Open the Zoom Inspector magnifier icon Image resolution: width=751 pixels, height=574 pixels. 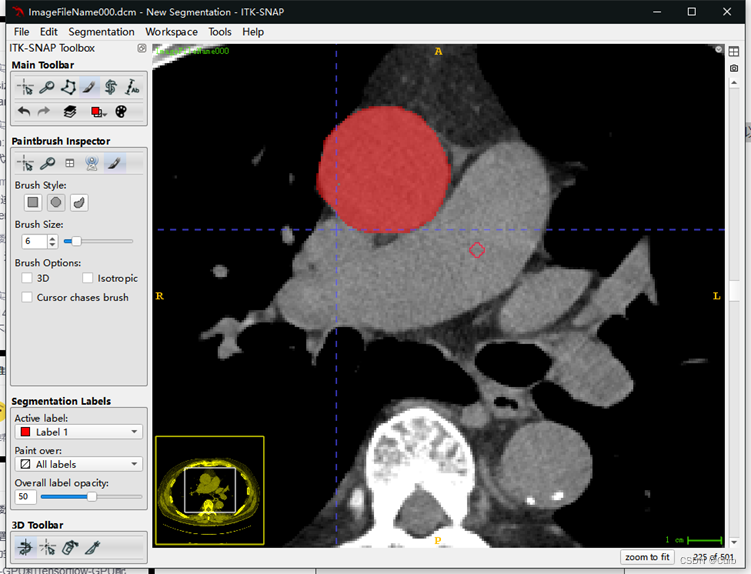point(47,163)
